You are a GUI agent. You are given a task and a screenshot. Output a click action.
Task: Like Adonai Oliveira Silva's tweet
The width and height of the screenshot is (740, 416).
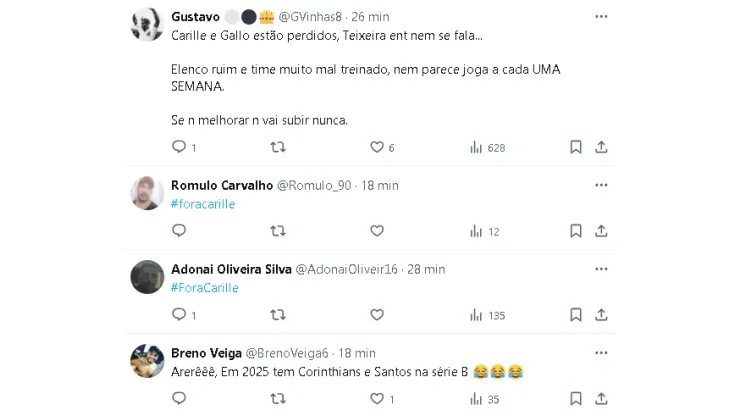tap(377, 315)
